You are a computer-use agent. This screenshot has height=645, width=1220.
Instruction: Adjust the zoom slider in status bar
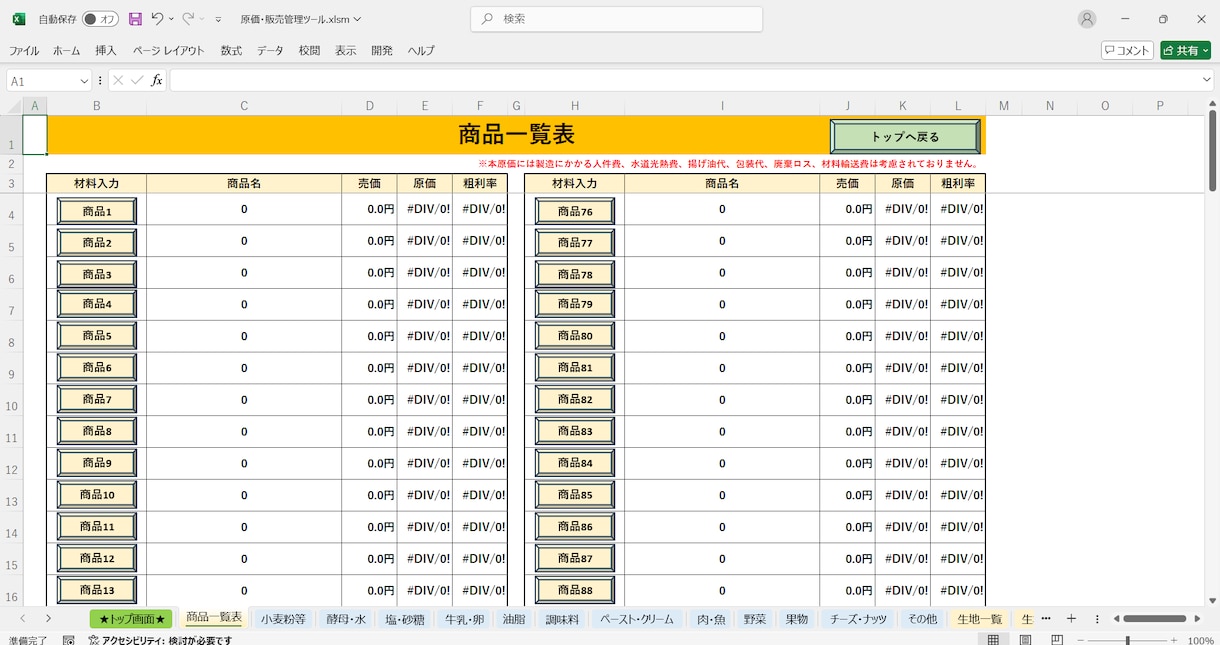[1127, 640]
